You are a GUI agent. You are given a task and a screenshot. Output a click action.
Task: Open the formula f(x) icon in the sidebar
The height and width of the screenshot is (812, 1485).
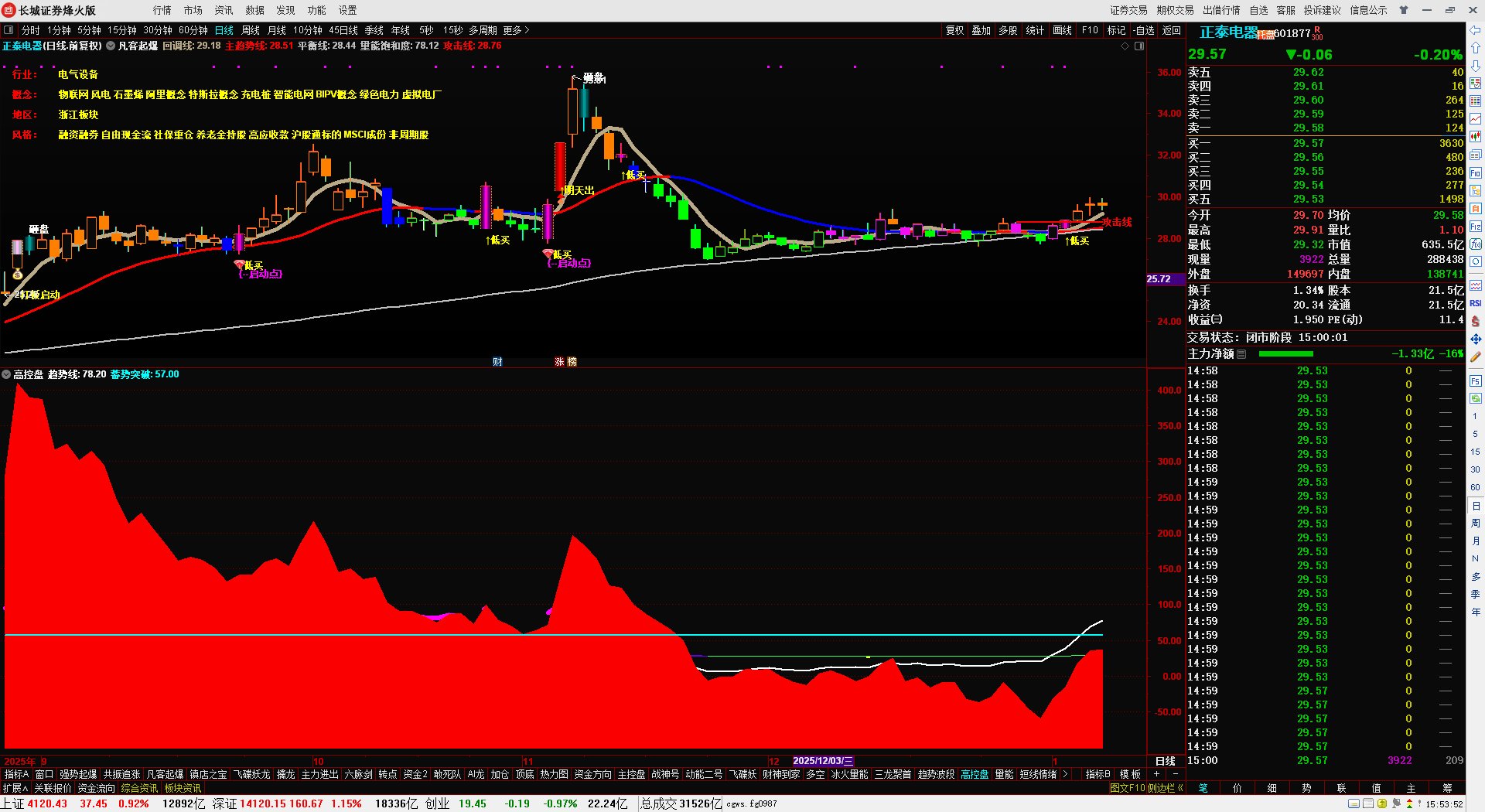tap(1476, 244)
